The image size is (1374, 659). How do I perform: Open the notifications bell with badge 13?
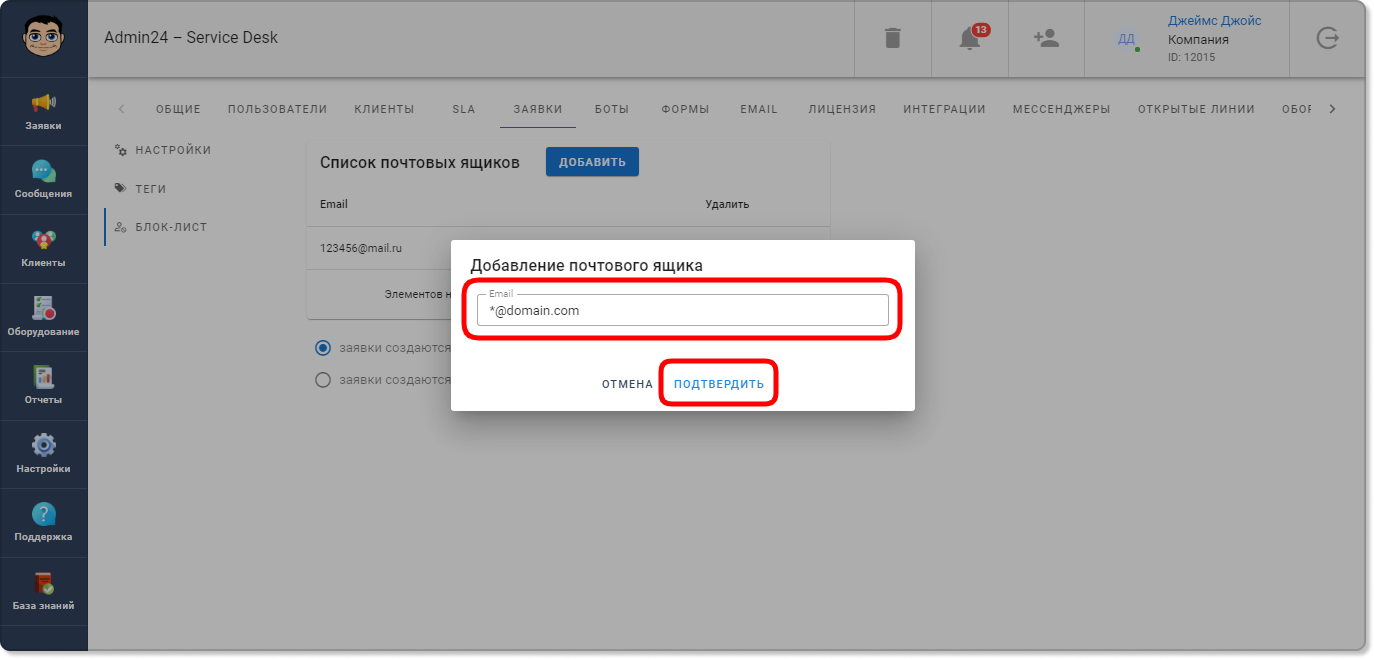(x=970, y=38)
